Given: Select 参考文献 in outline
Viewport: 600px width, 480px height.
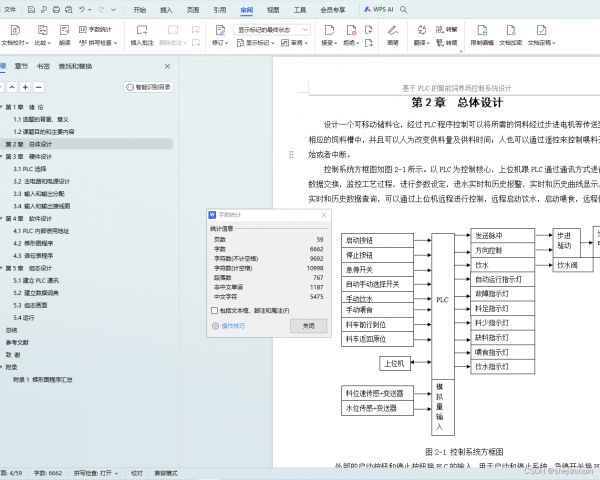Looking at the screenshot, I should [x=17, y=342].
